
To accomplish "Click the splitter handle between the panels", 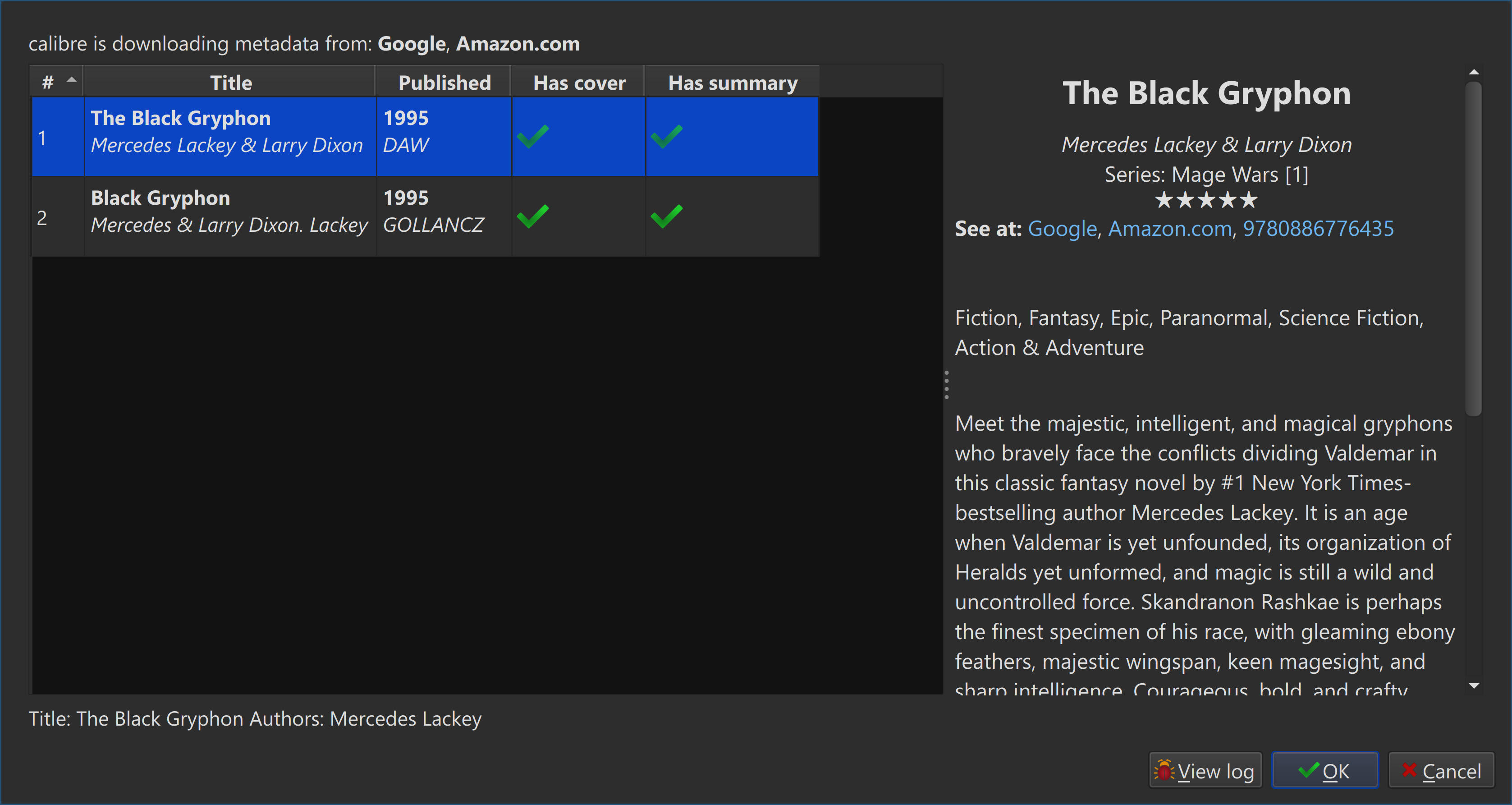I will click(946, 385).
